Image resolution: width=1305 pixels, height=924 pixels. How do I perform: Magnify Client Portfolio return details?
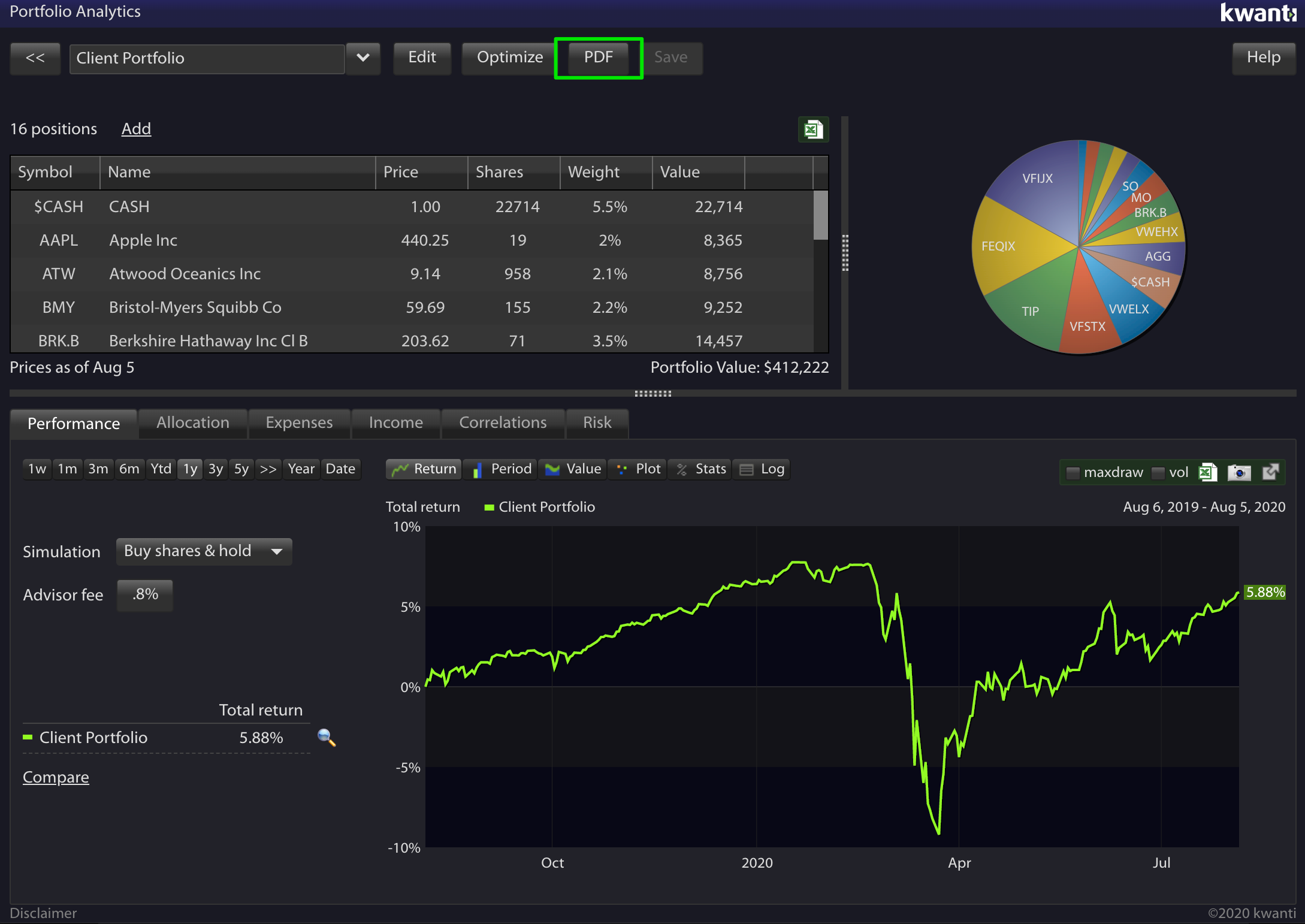327,738
